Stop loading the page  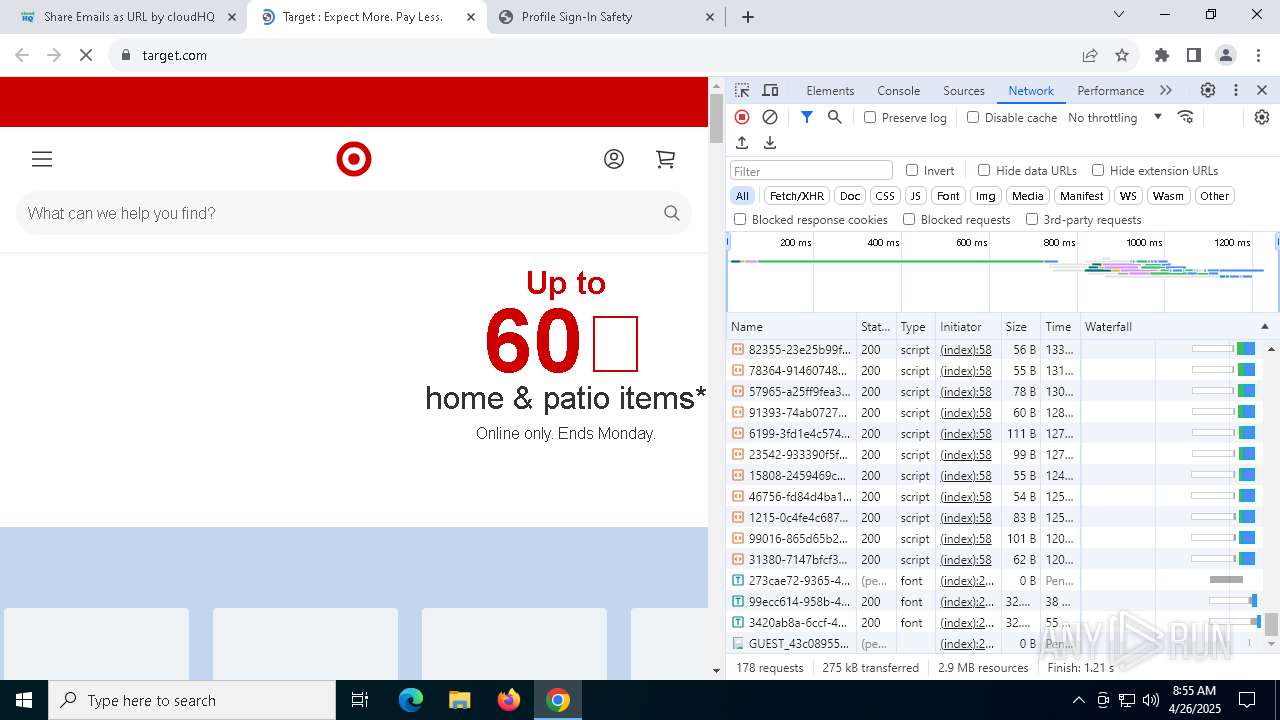86,55
